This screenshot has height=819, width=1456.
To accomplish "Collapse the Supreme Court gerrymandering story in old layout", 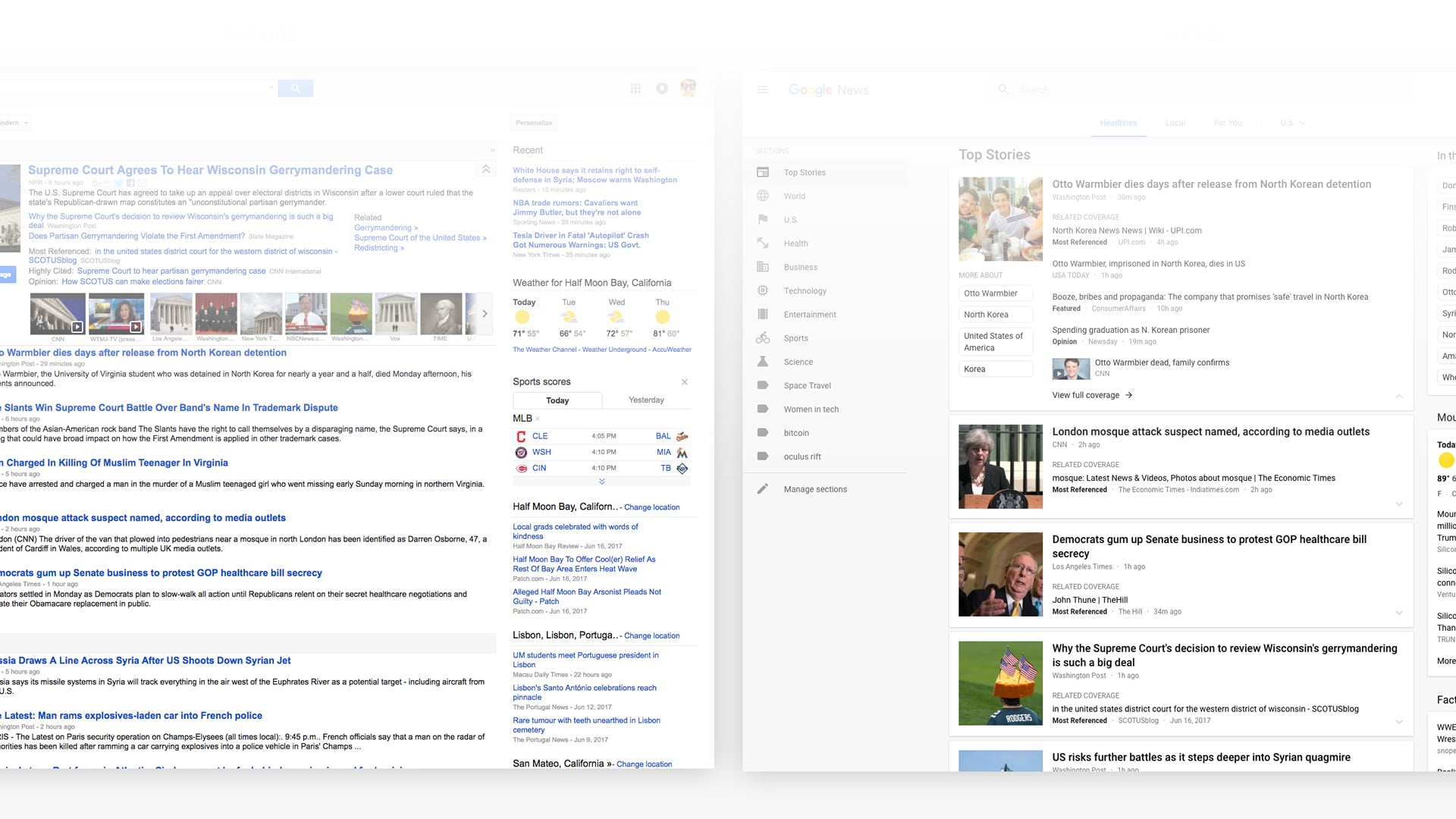I will click(486, 169).
